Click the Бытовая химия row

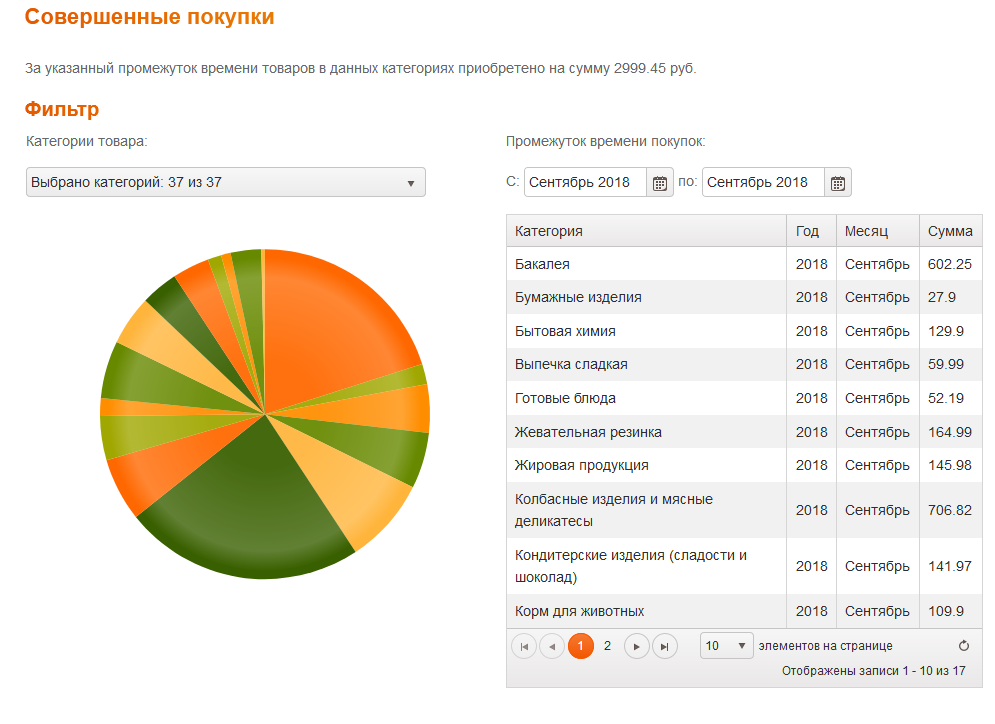[x=744, y=331]
